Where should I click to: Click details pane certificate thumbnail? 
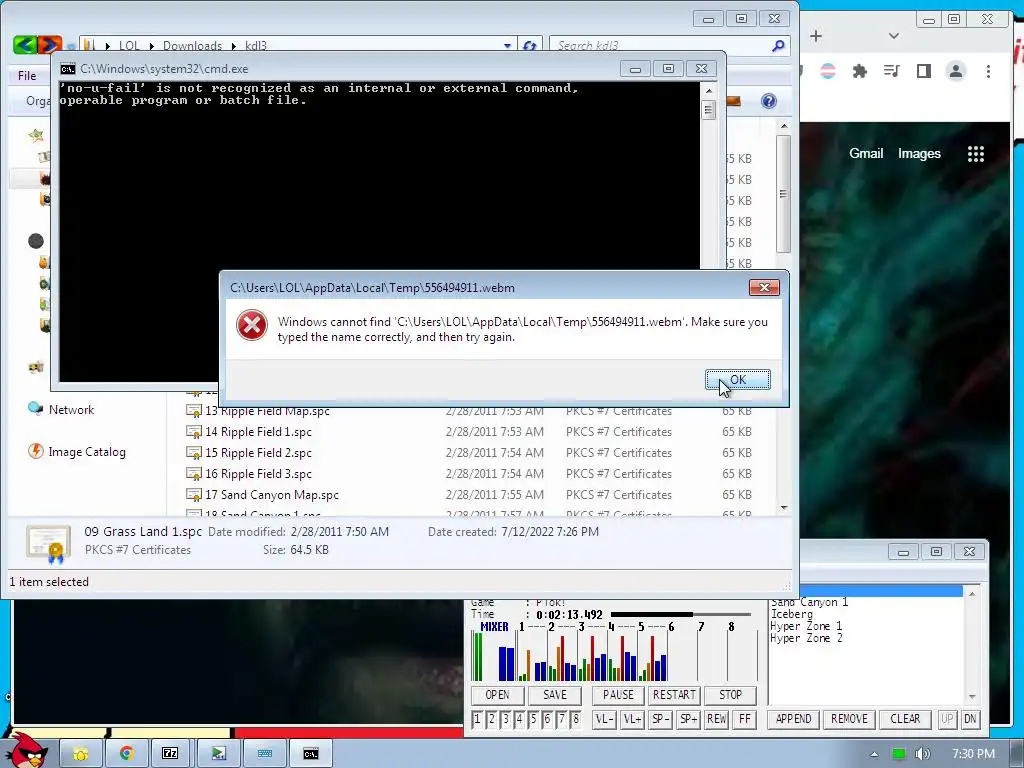[x=48, y=543]
